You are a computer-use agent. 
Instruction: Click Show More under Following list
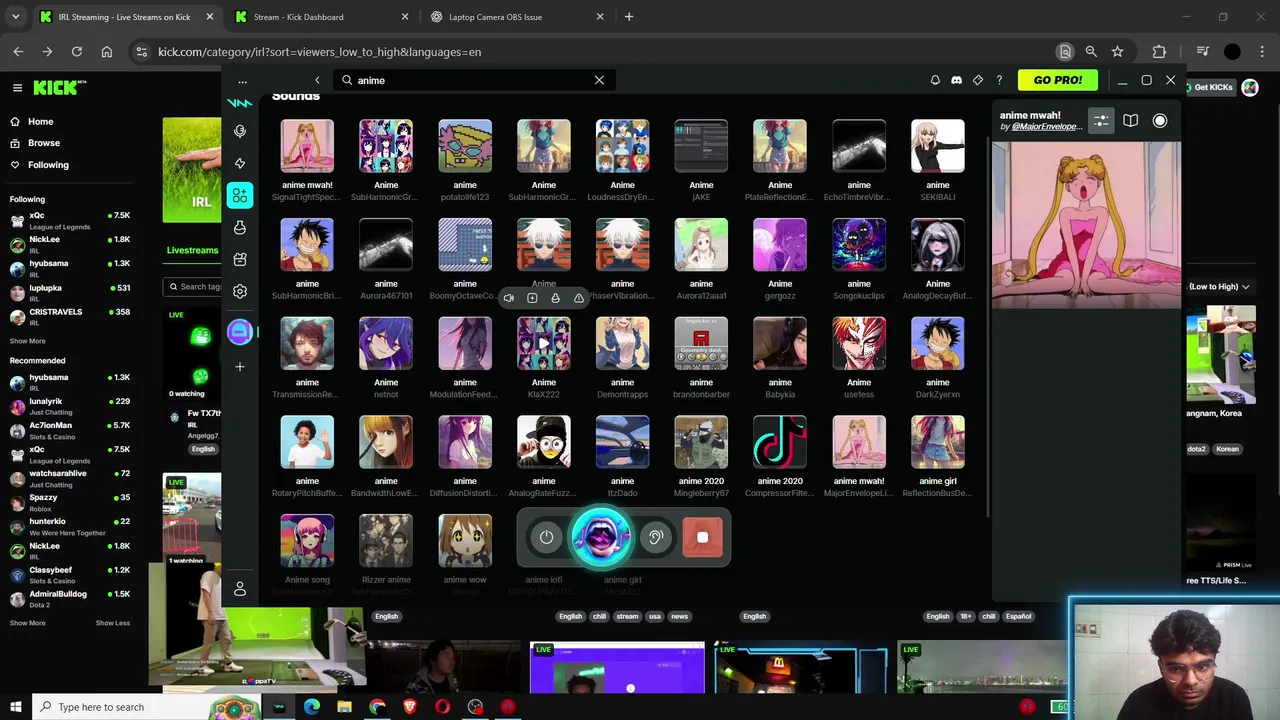pyautogui.click(x=27, y=341)
